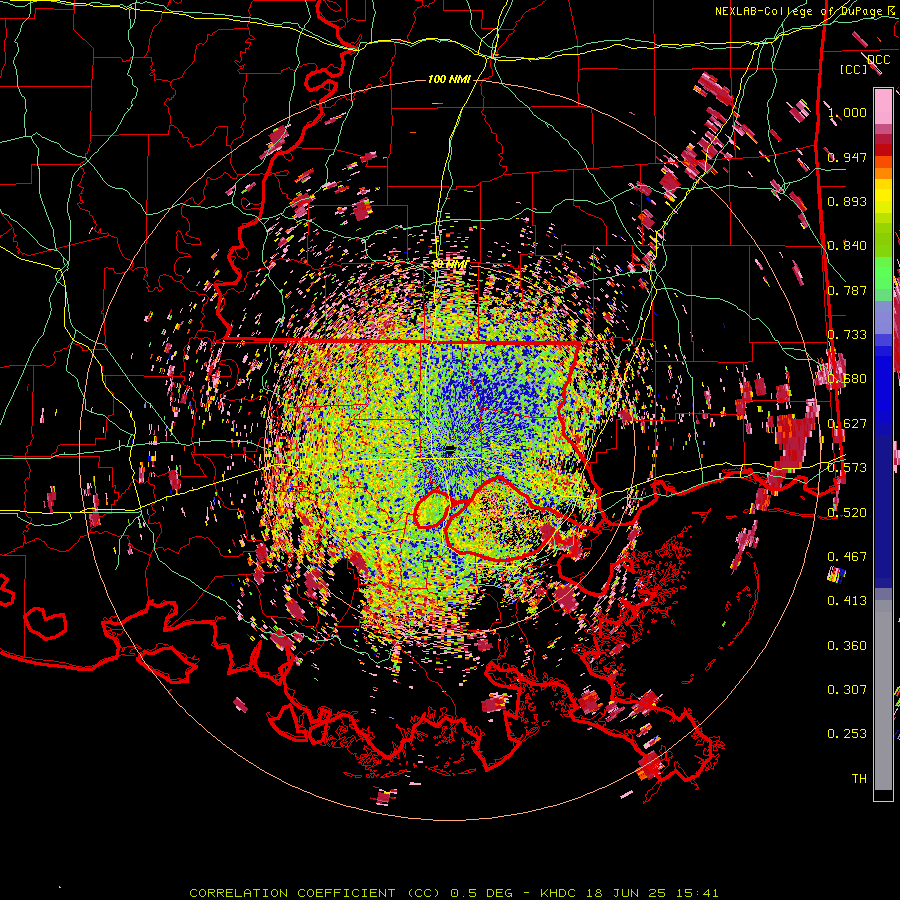The height and width of the screenshot is (900, 900).
Task: Click the 0.5 DEG elevation text
Action: click(x=482, y=893)
